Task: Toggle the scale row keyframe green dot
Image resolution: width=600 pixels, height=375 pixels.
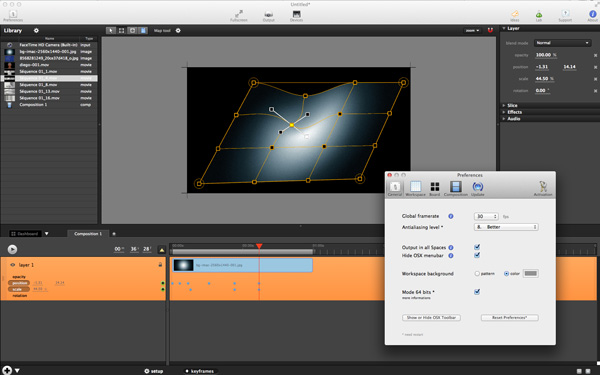Action: point(163,289)
